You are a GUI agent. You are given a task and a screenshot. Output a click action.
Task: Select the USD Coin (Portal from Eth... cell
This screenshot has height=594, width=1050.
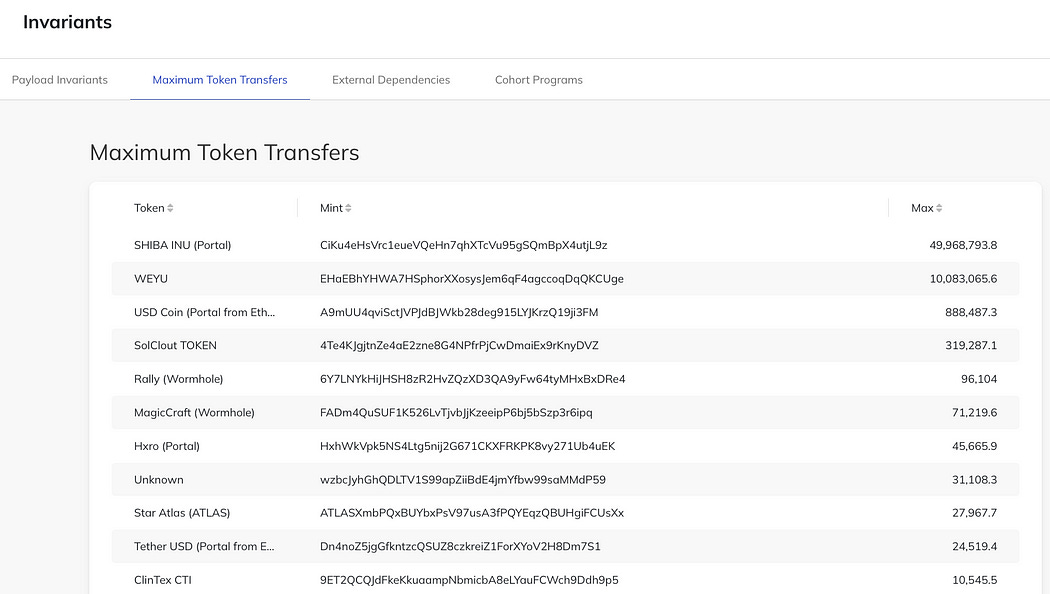[204, 312]
